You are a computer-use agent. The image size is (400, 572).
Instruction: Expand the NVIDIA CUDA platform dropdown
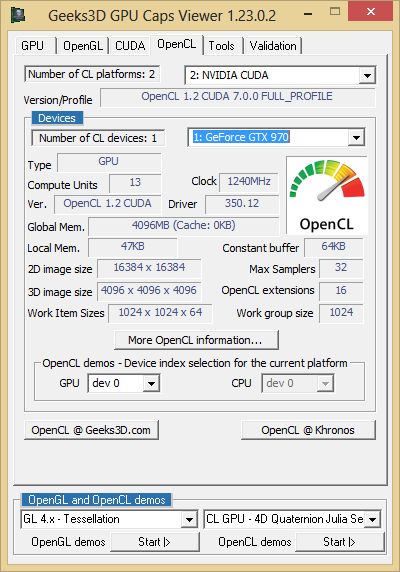pos(367,76)
